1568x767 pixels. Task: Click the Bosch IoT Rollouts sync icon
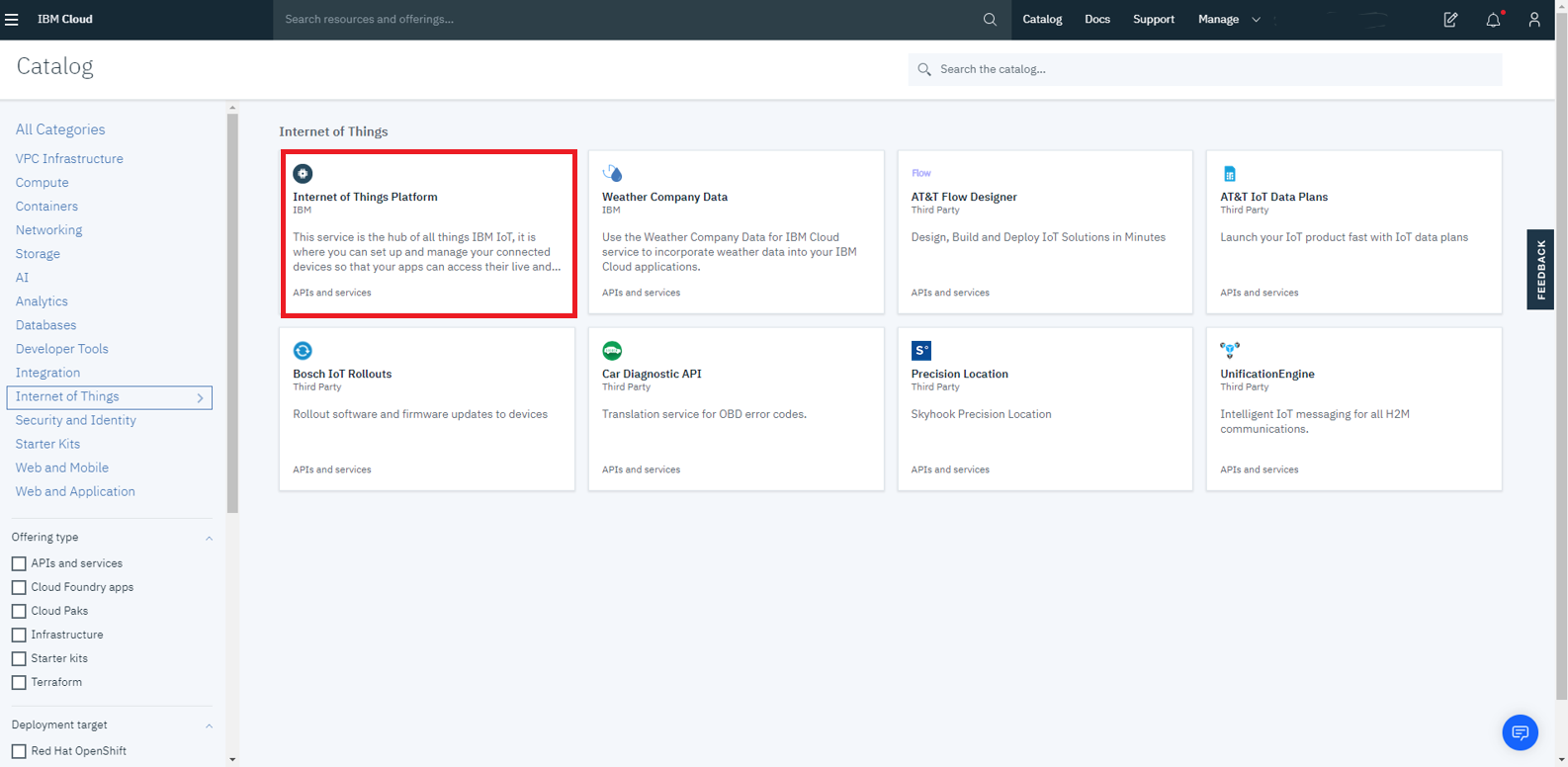[303, 350]
